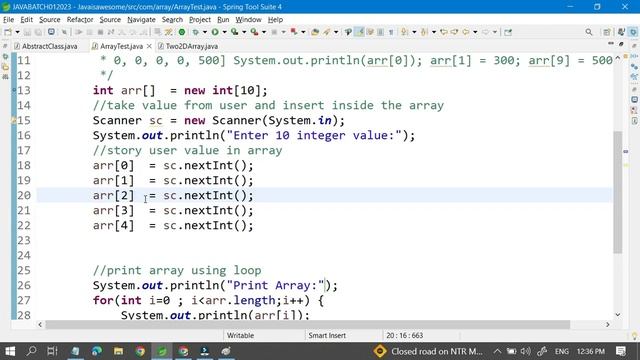The image size is (640, 360).
Task: Switch to the AbstractClass.java tab
Action: [49, 46]
